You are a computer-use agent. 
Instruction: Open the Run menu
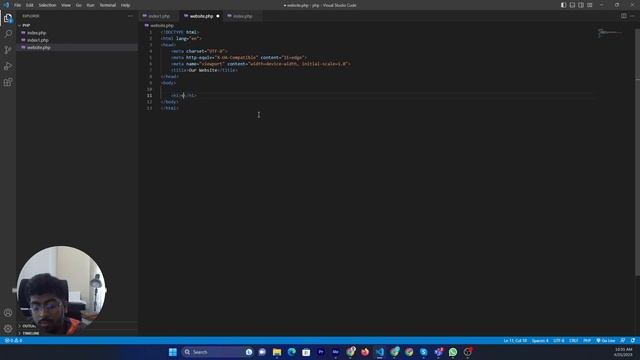(x=90, y=5)
